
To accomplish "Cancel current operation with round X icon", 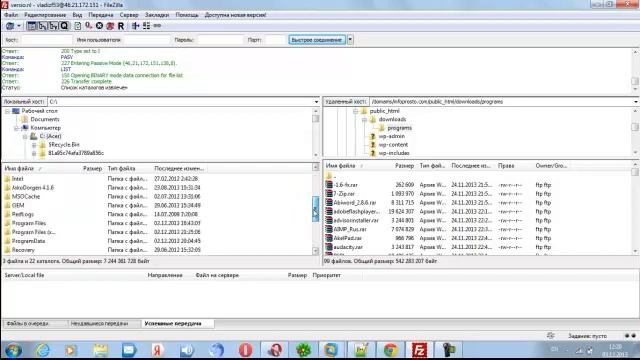I will (99, 26).
